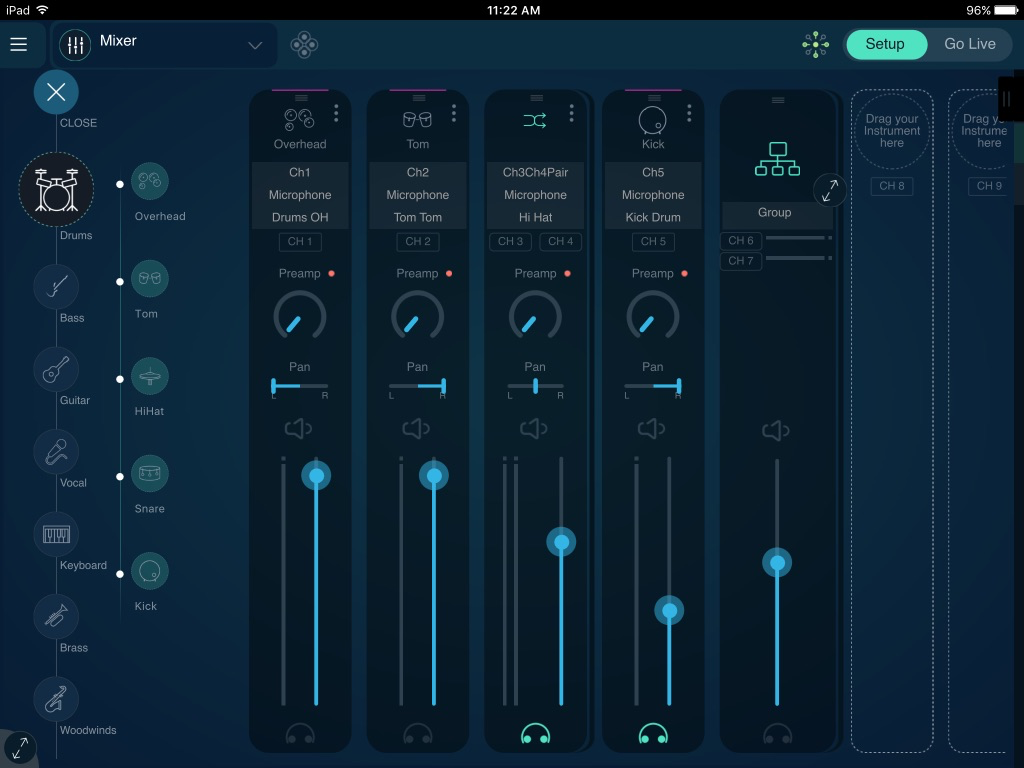Image resolution: width=1024 pixels, height=768 pixels.
Task: Disable headphone monitoring on Kick
Action: (x=653, y=733)
